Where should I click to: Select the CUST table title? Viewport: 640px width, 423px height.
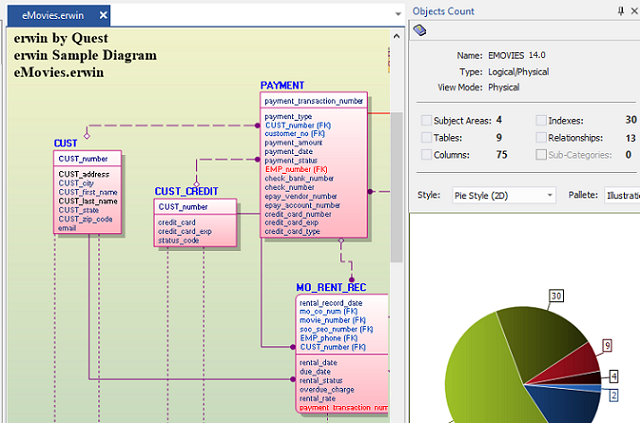point(65,143)
